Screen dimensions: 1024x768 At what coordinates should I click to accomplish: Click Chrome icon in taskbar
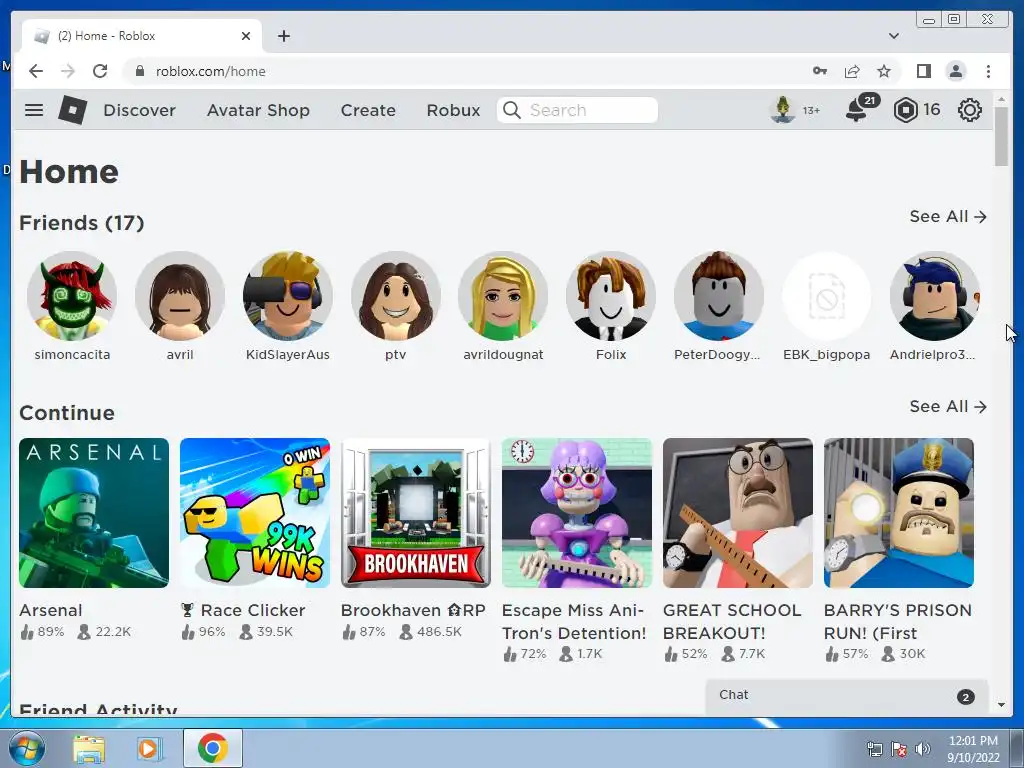pyautogui.click(x=213, y=748)
